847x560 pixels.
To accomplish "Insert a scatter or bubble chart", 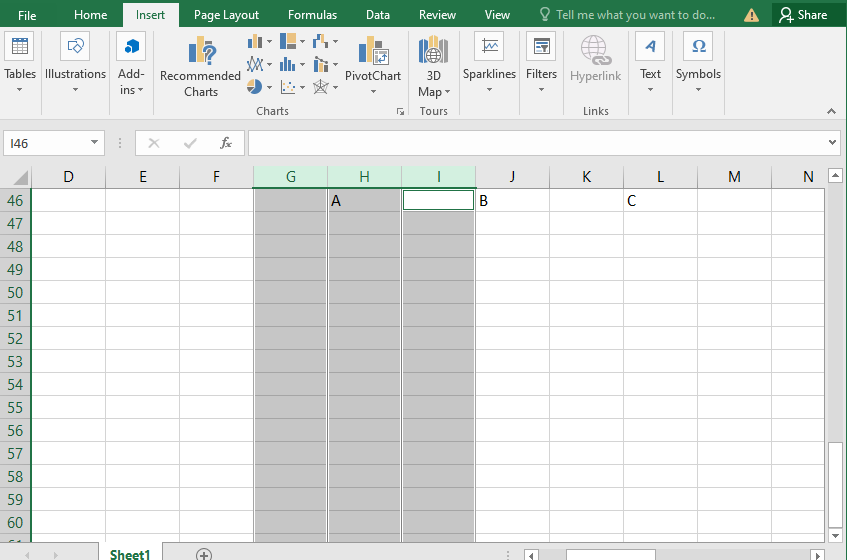I will 288,87.
